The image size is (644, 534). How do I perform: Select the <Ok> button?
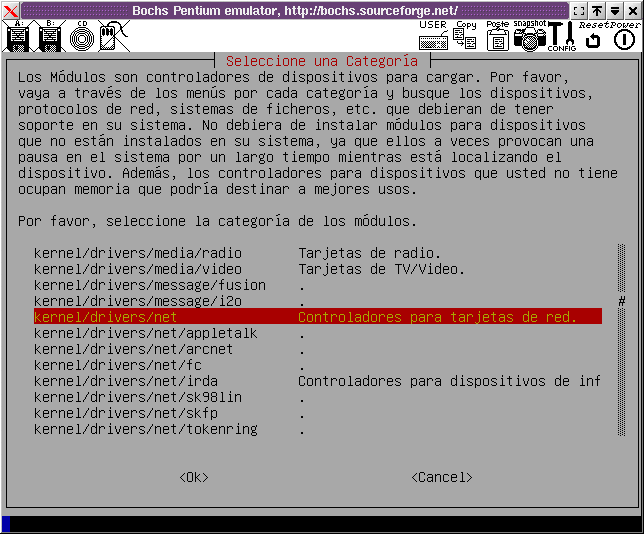pyautogui.click(x=193, y=477)
